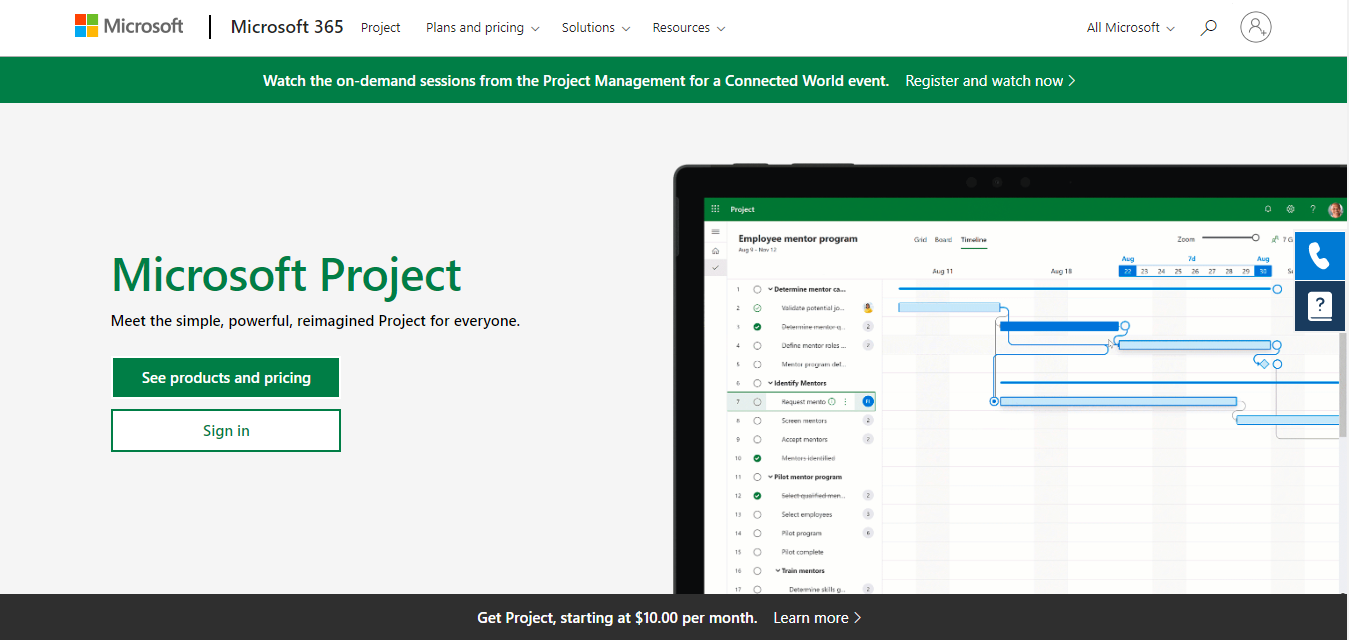Expand the All Microsoft menu

(1131, 28)
